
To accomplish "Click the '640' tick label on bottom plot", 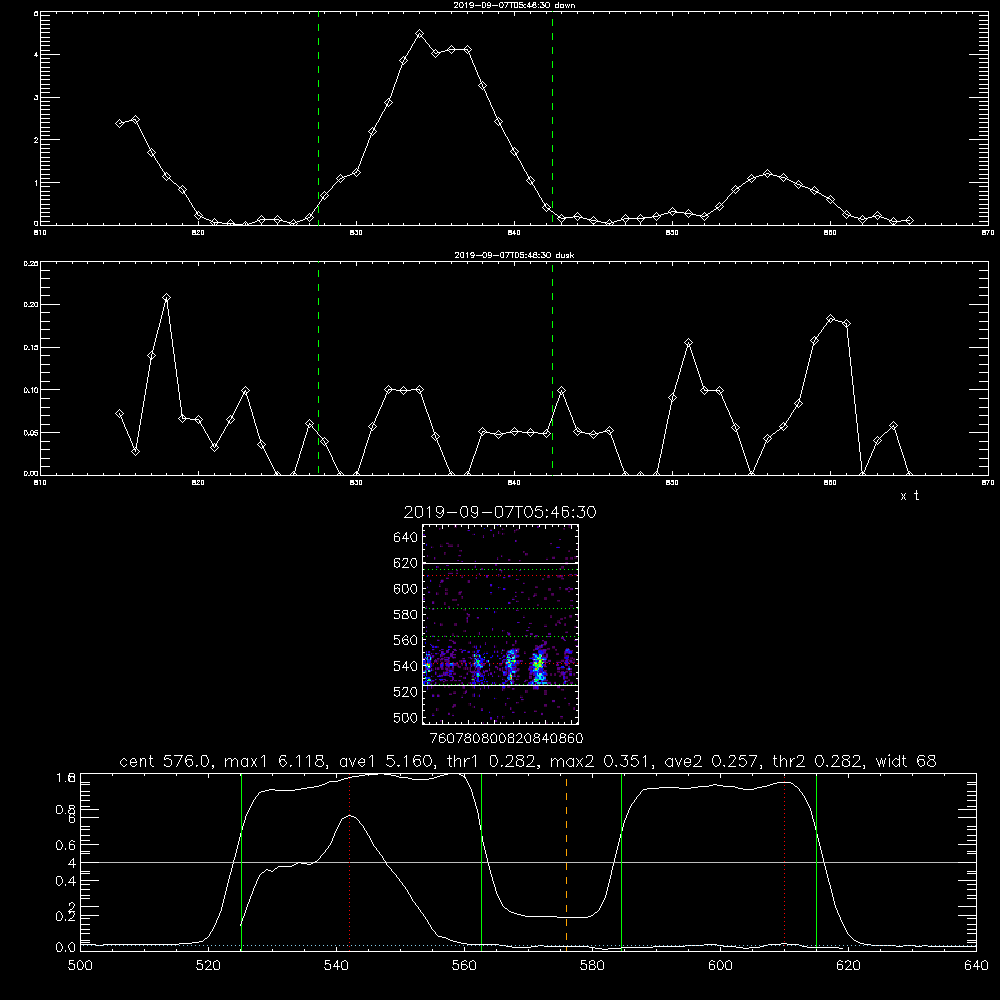I will pos(976,966).
